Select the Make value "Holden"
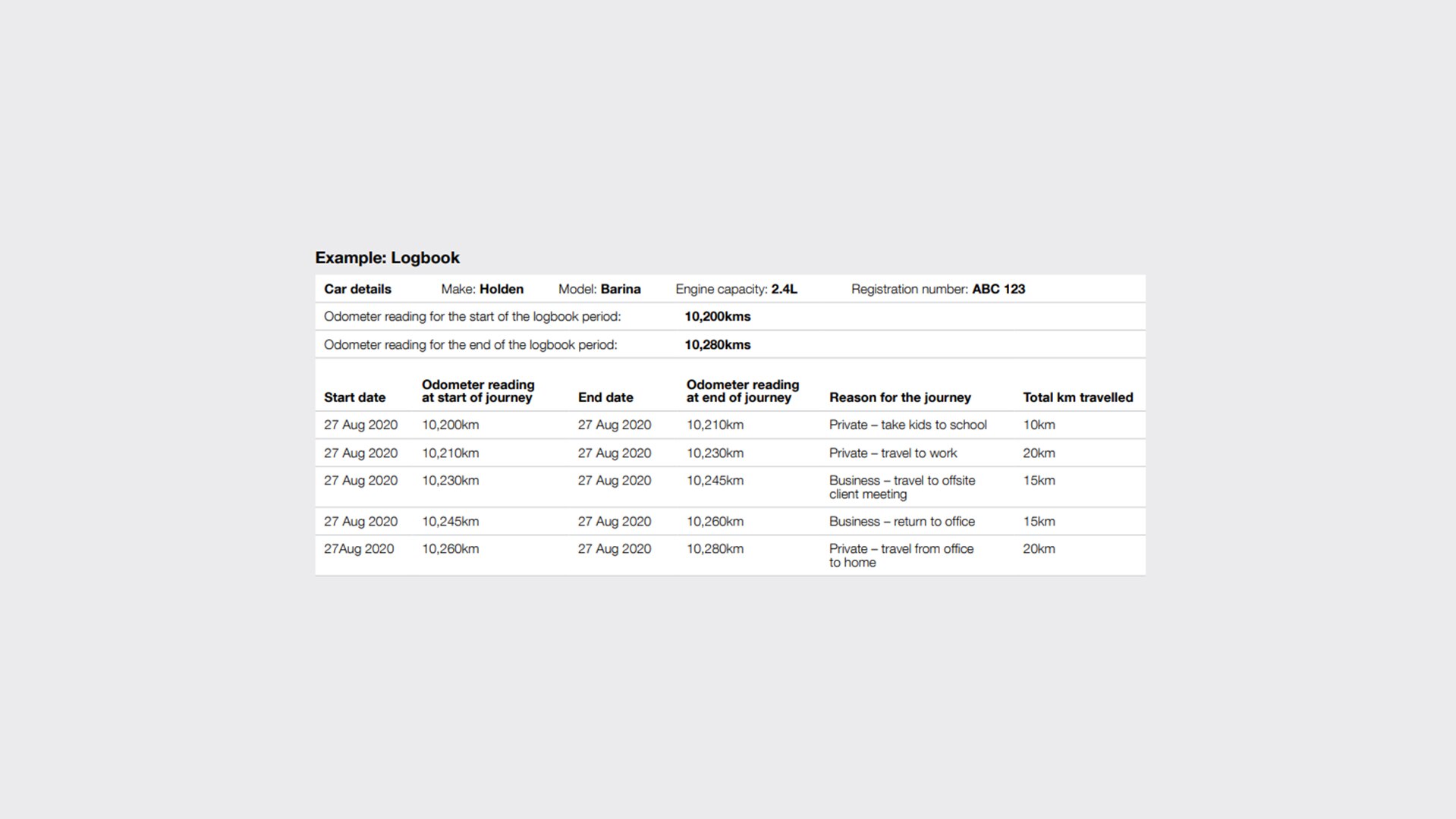This screenshot has width=1456, height=819. click(501, 289)
